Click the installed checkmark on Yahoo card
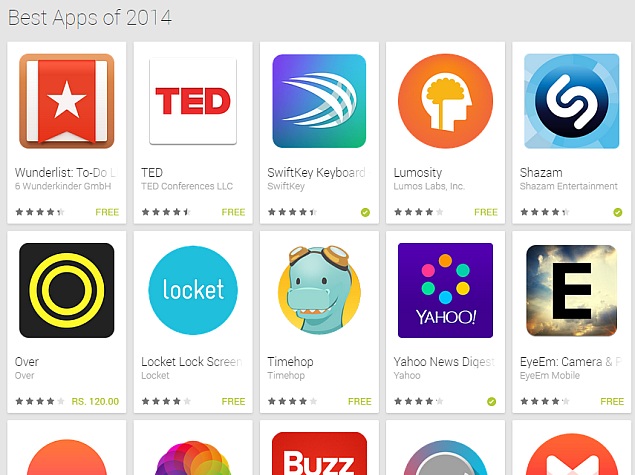This screenshot has width=635, height=475. click(x=492, y=401)
